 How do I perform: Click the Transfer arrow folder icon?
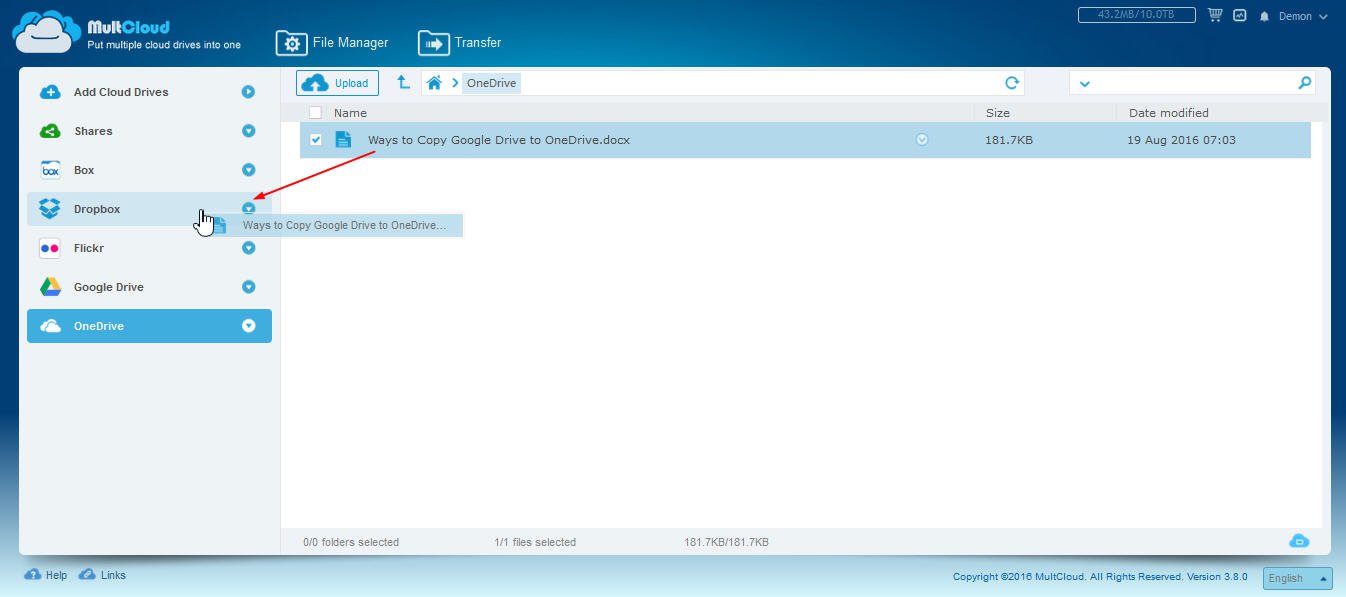[x=434, y=43]
